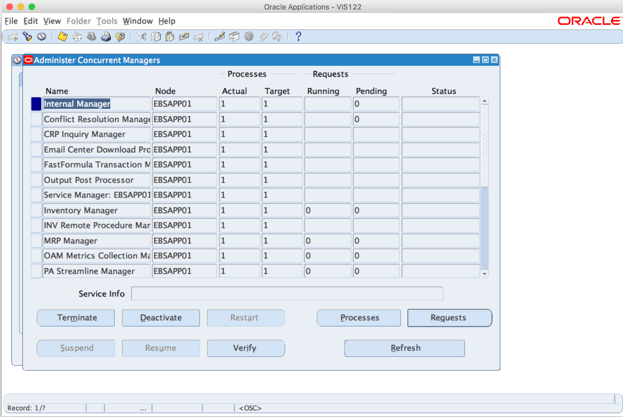623x417 pixels.
Task: Open the Processes button
Action: 358,318
